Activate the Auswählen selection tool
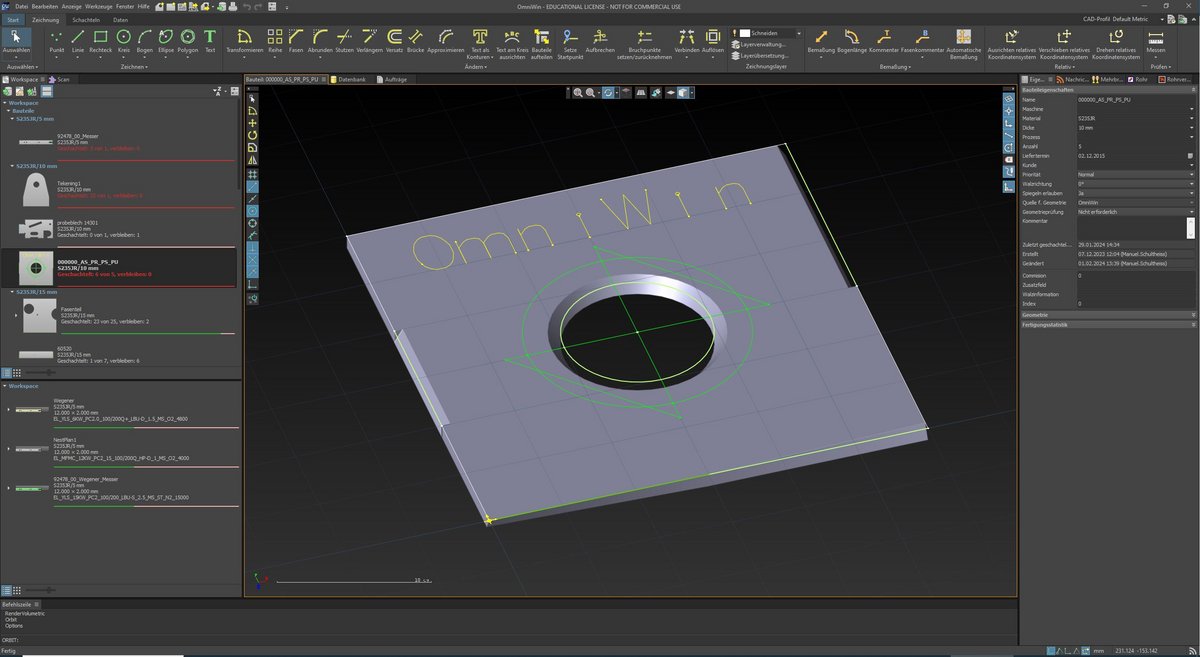1200x657 pixels. 17,41
